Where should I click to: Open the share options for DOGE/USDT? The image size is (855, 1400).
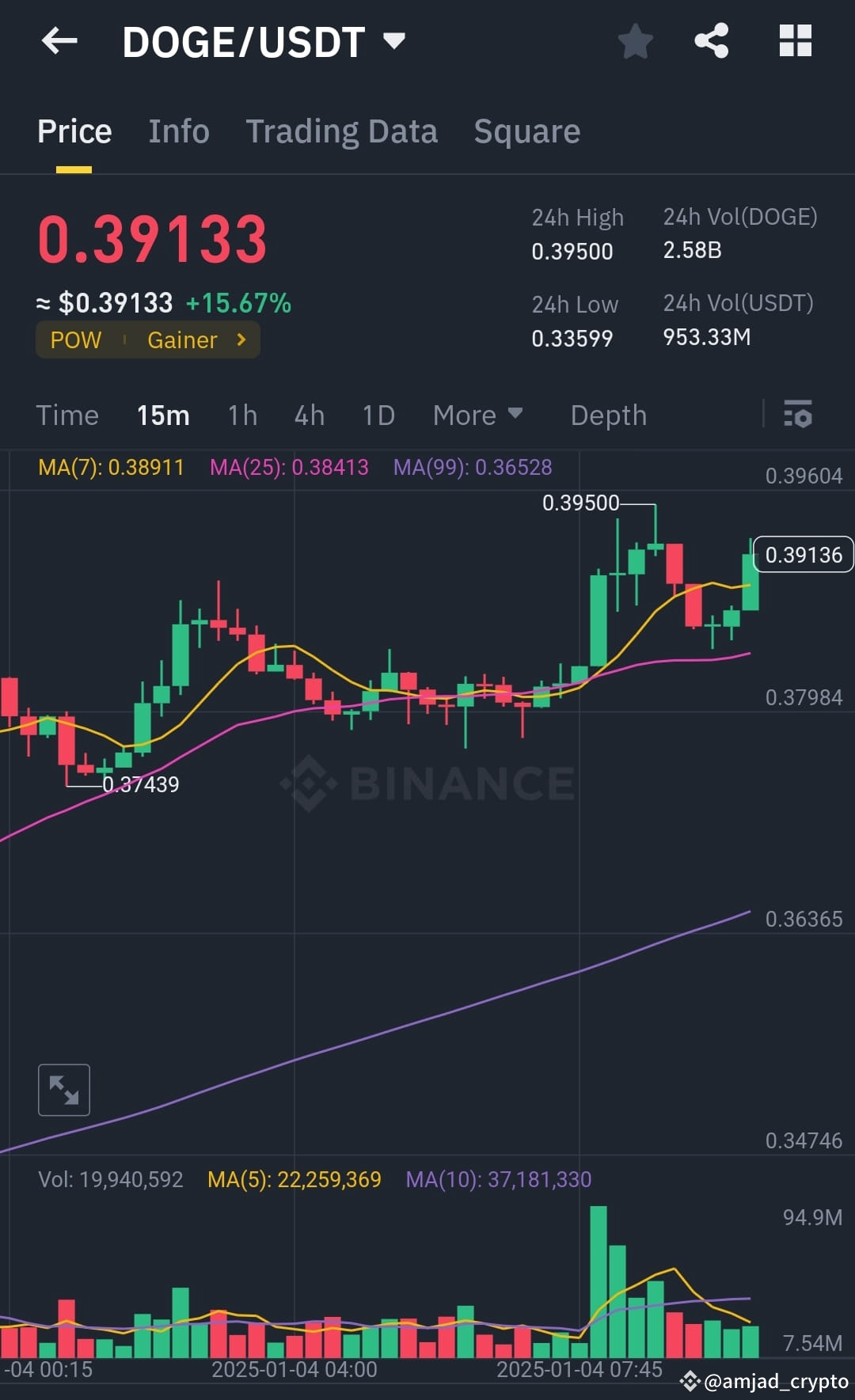(x=712, y=41)
